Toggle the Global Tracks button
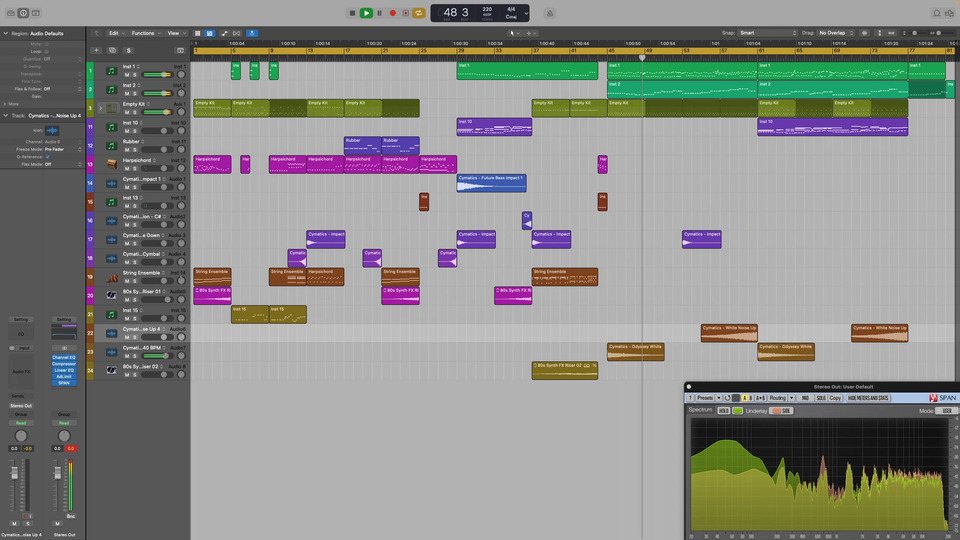This screenshot has width=960, height=540. [x=180, y=50]
